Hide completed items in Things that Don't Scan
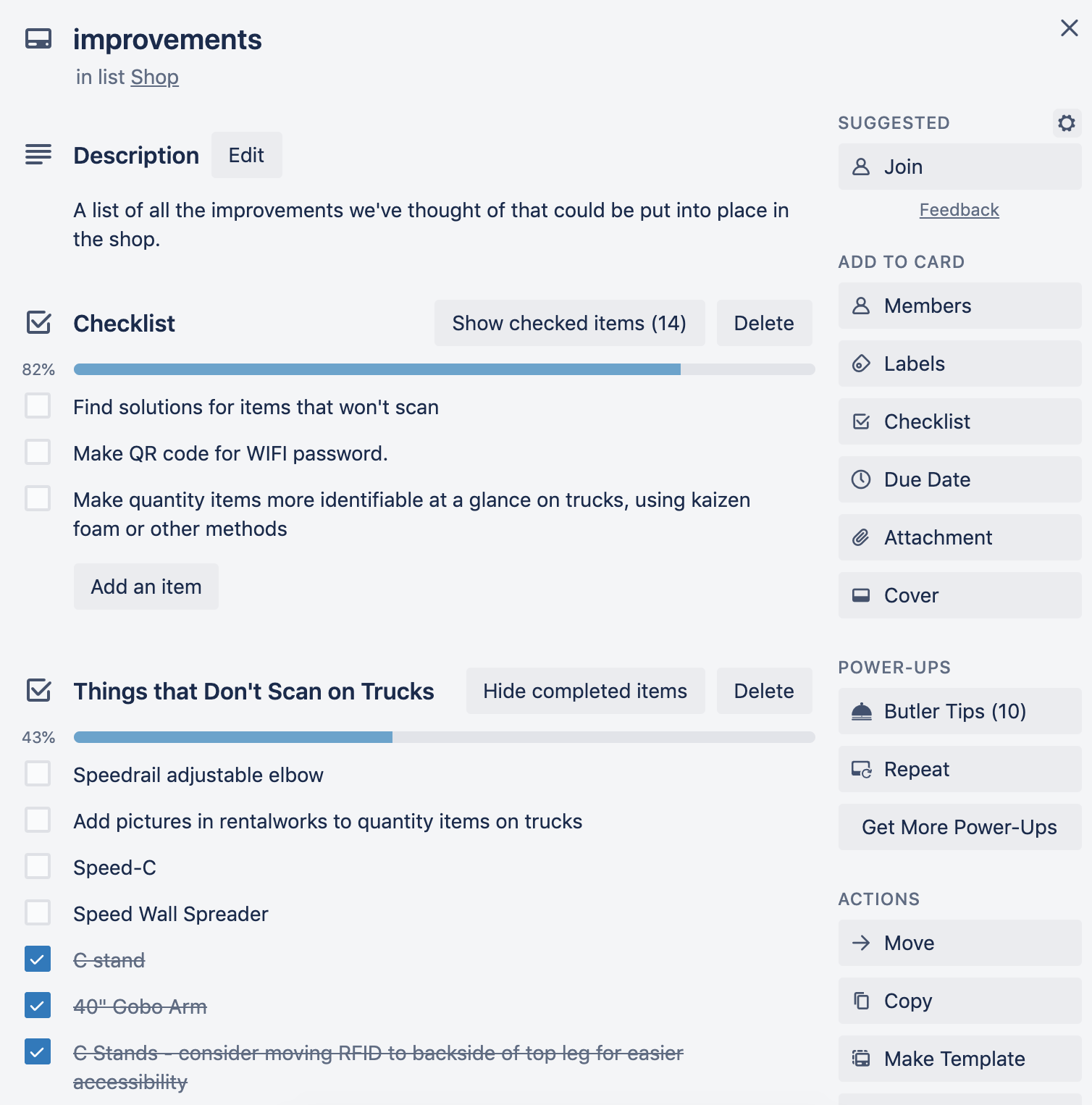Image resolution: width=1092 pixels, height=1105 pixels. click(585, 691)
